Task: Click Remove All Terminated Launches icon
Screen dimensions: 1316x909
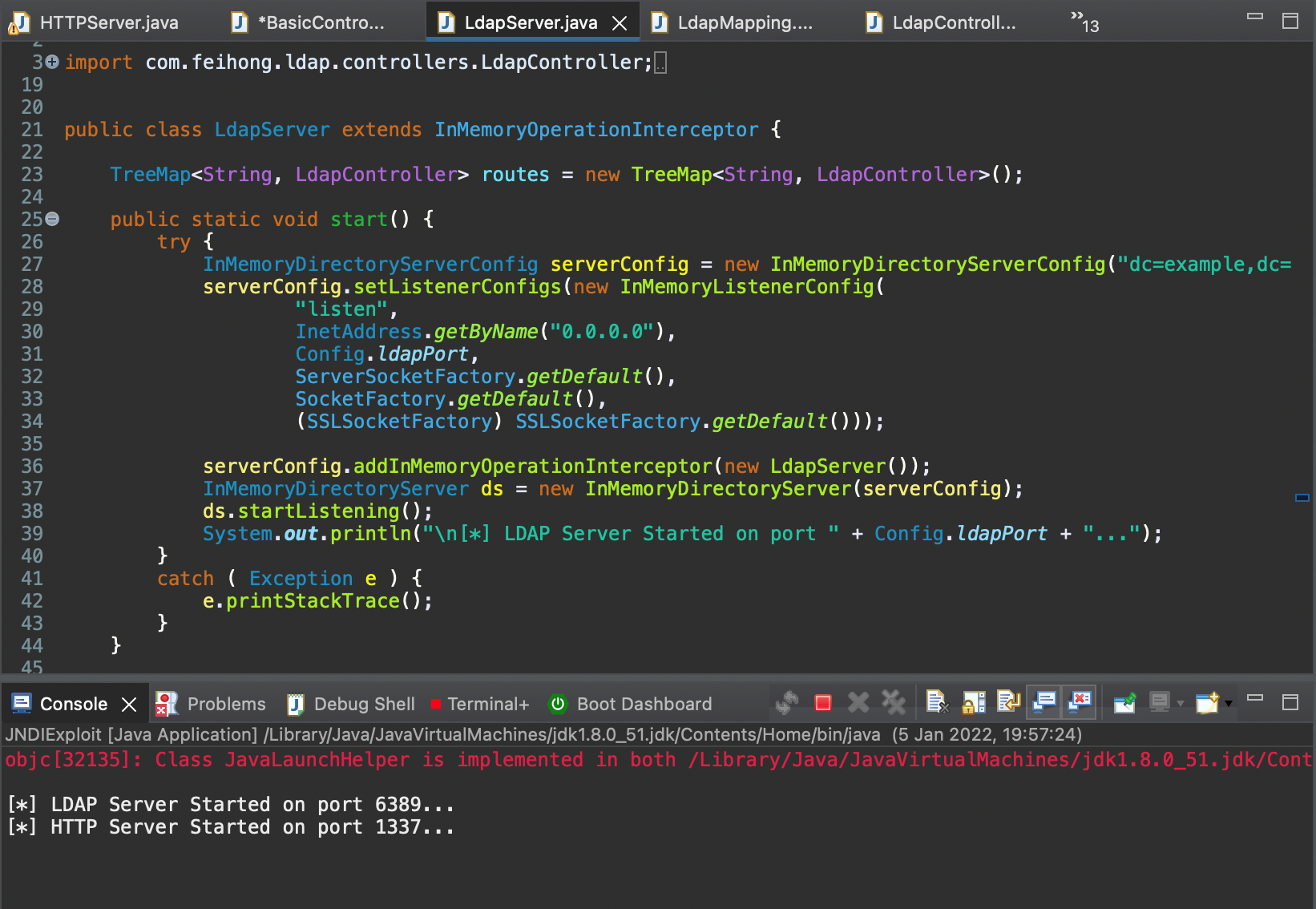Action: click(x=894, y=703)
